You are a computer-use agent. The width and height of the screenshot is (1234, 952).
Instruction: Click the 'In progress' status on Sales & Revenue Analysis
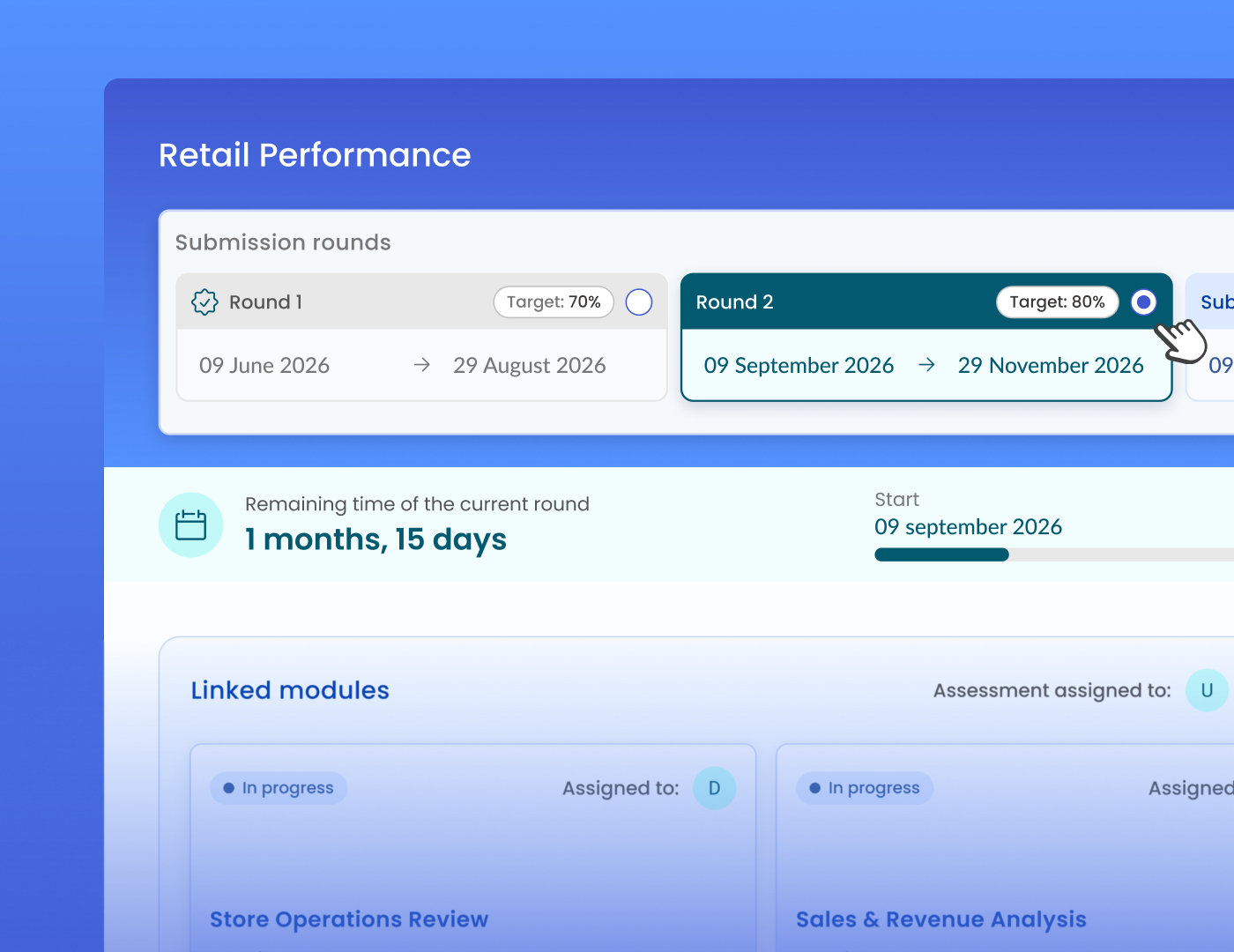coord(865,788)
